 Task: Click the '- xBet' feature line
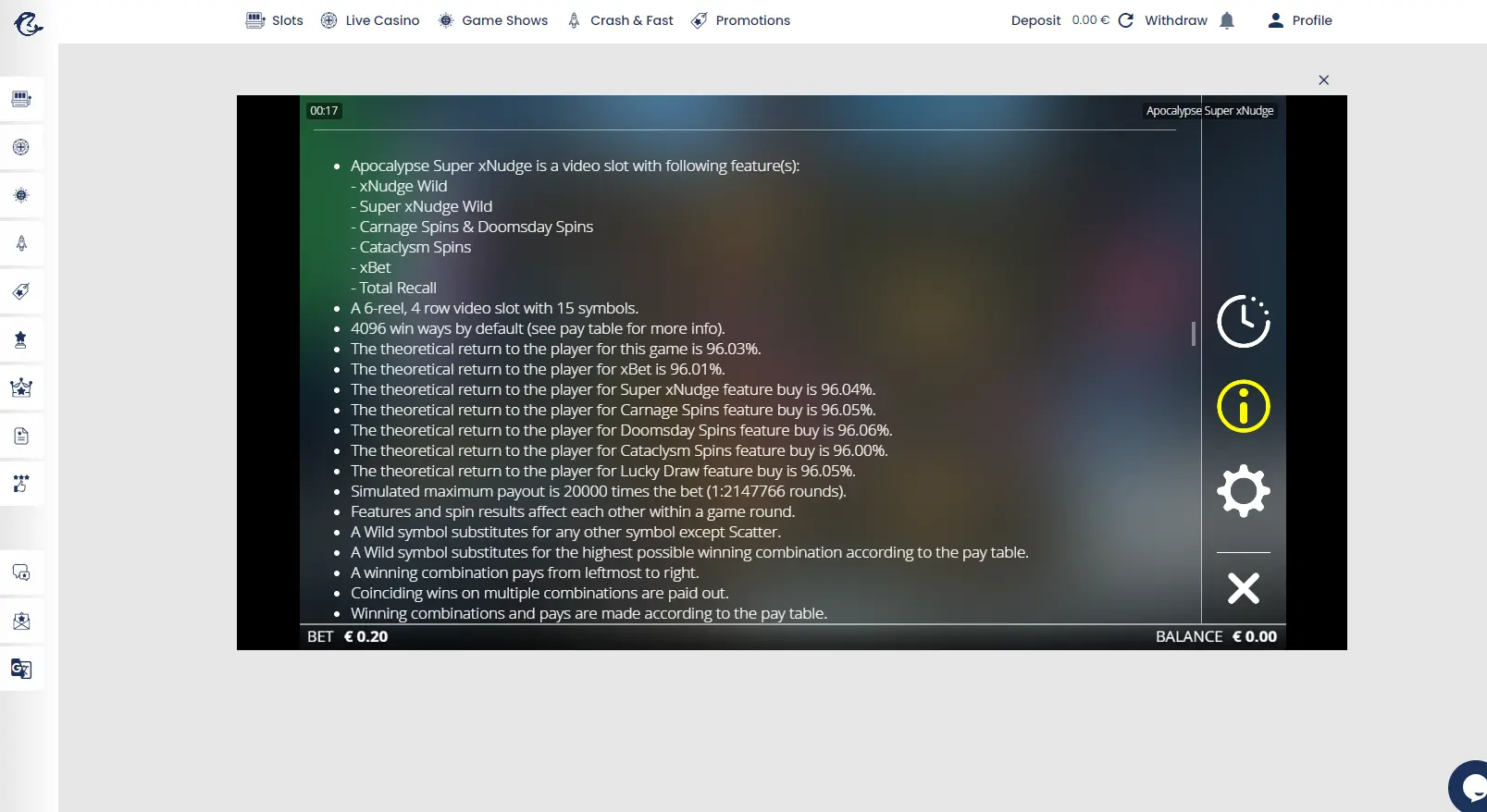370,267
